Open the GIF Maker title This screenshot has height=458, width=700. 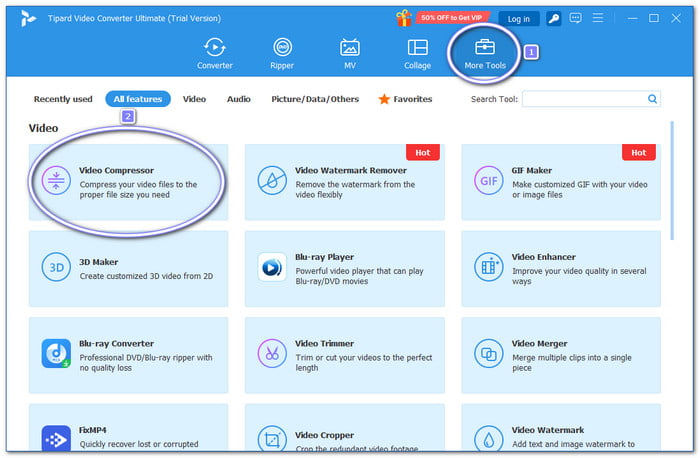tap(532, 171)
